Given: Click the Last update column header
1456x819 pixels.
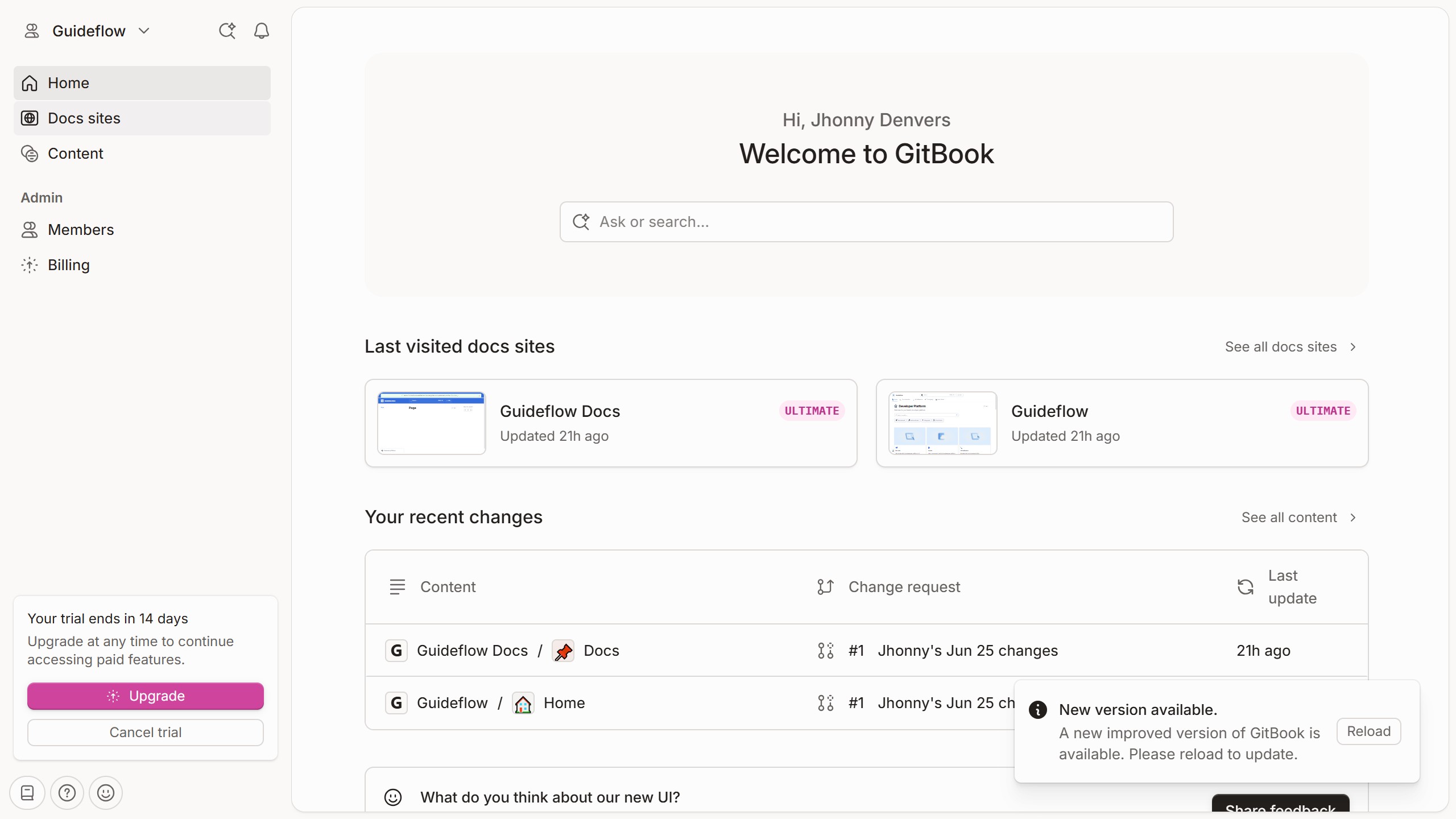Looking at the screenshot, I should 1292,587.
